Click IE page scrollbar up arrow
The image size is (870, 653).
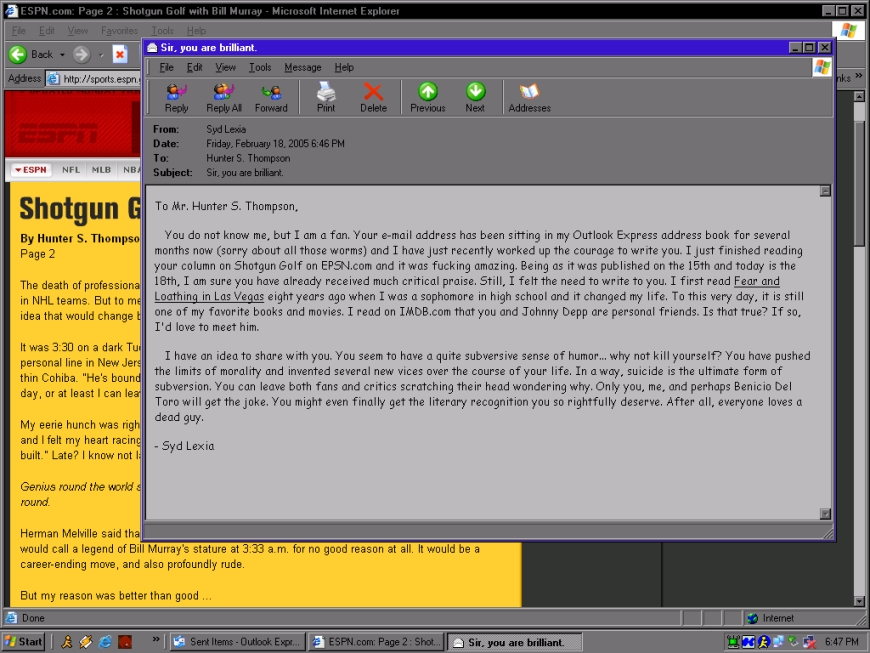[859, 97]
